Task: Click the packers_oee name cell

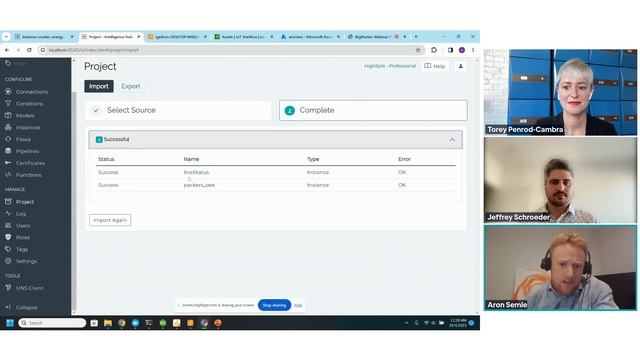Action: click(199, 185)
